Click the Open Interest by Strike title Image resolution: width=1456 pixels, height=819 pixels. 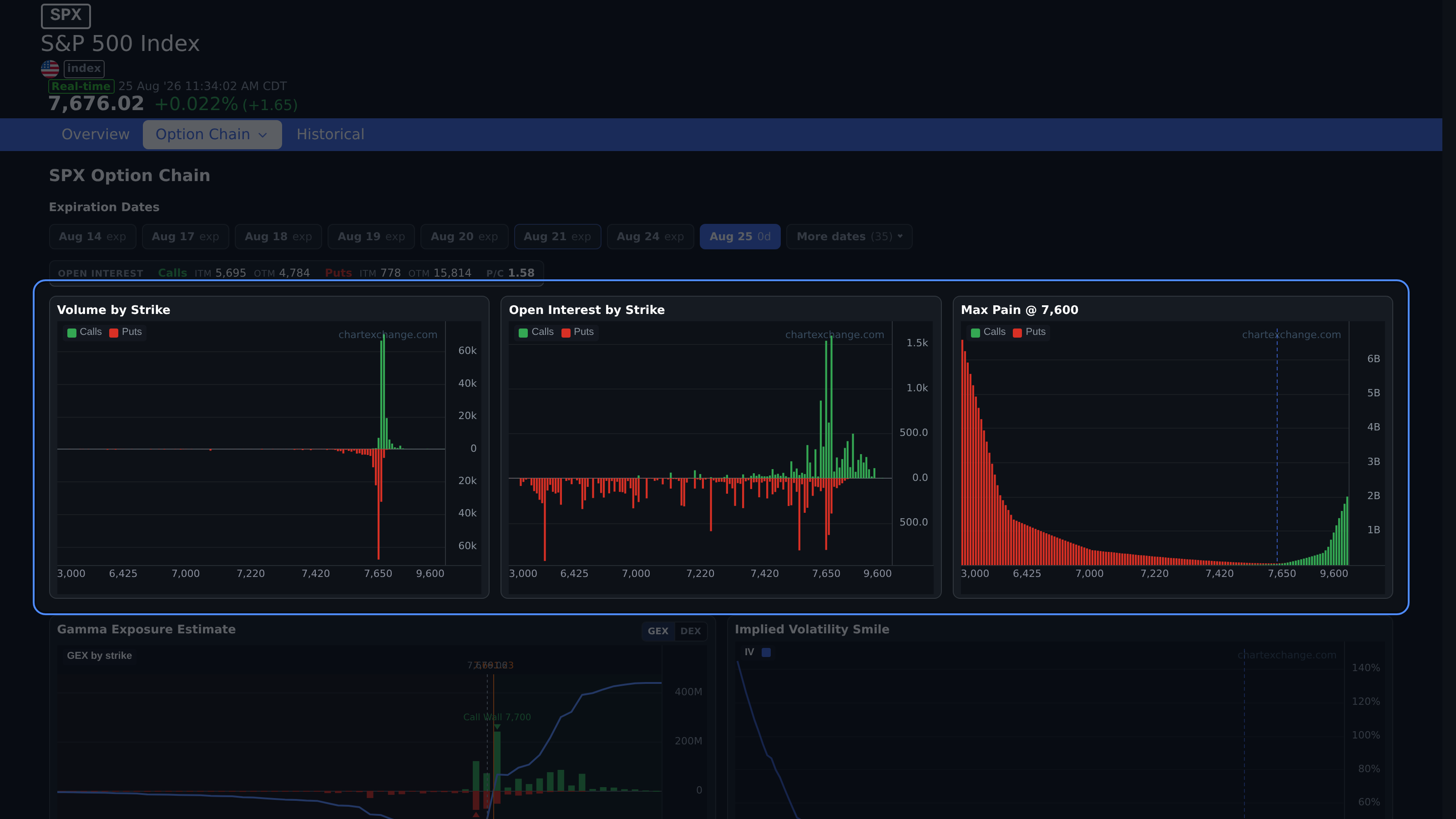pos(586,310)
